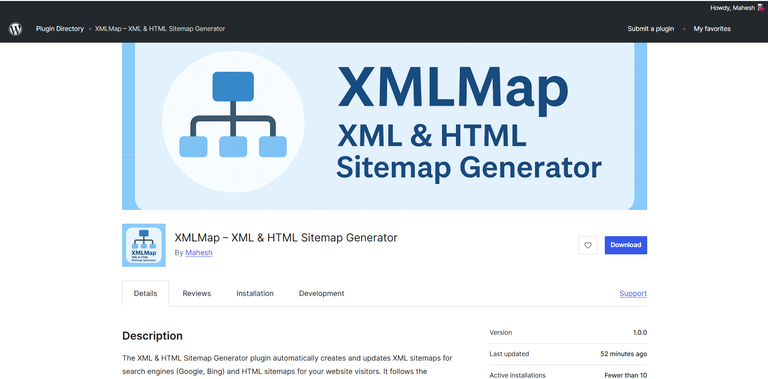Image resolution: width=768 pixels, height=379 pixels.
Task: Open the Support link
Action: click(633, 293)
